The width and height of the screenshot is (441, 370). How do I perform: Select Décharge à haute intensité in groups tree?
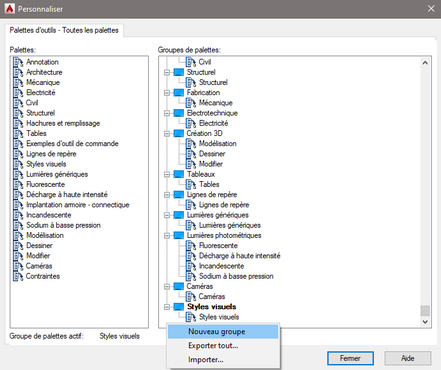(x=240, y=256)
